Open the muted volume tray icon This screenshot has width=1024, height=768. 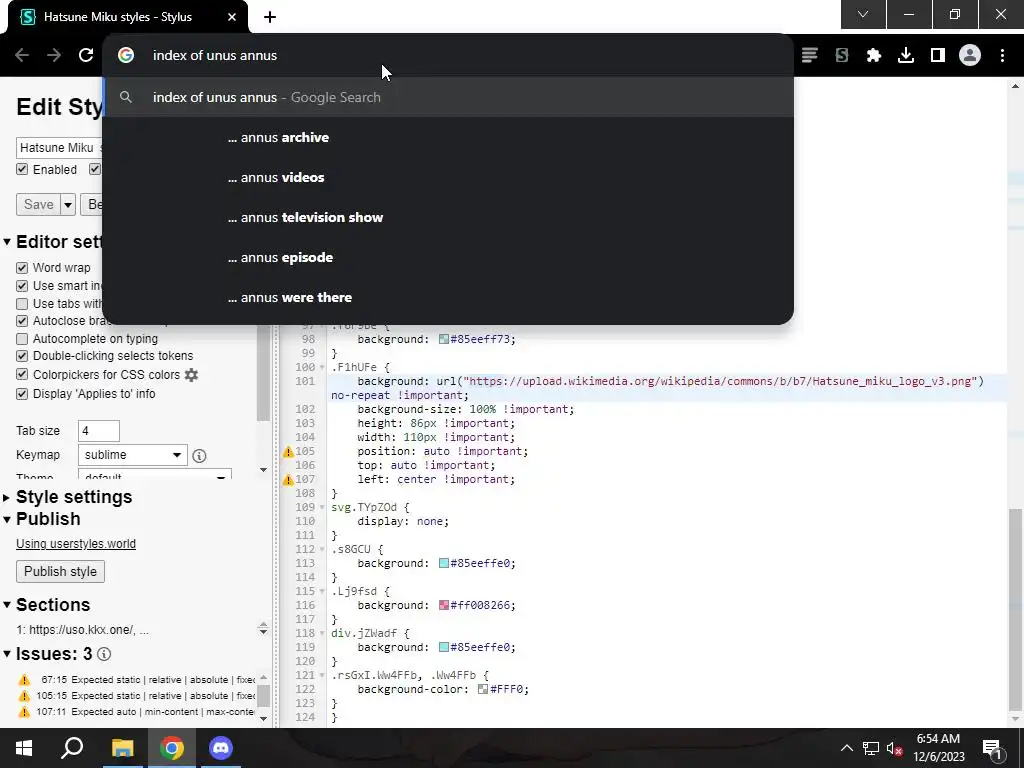click(x=894, y=748)
